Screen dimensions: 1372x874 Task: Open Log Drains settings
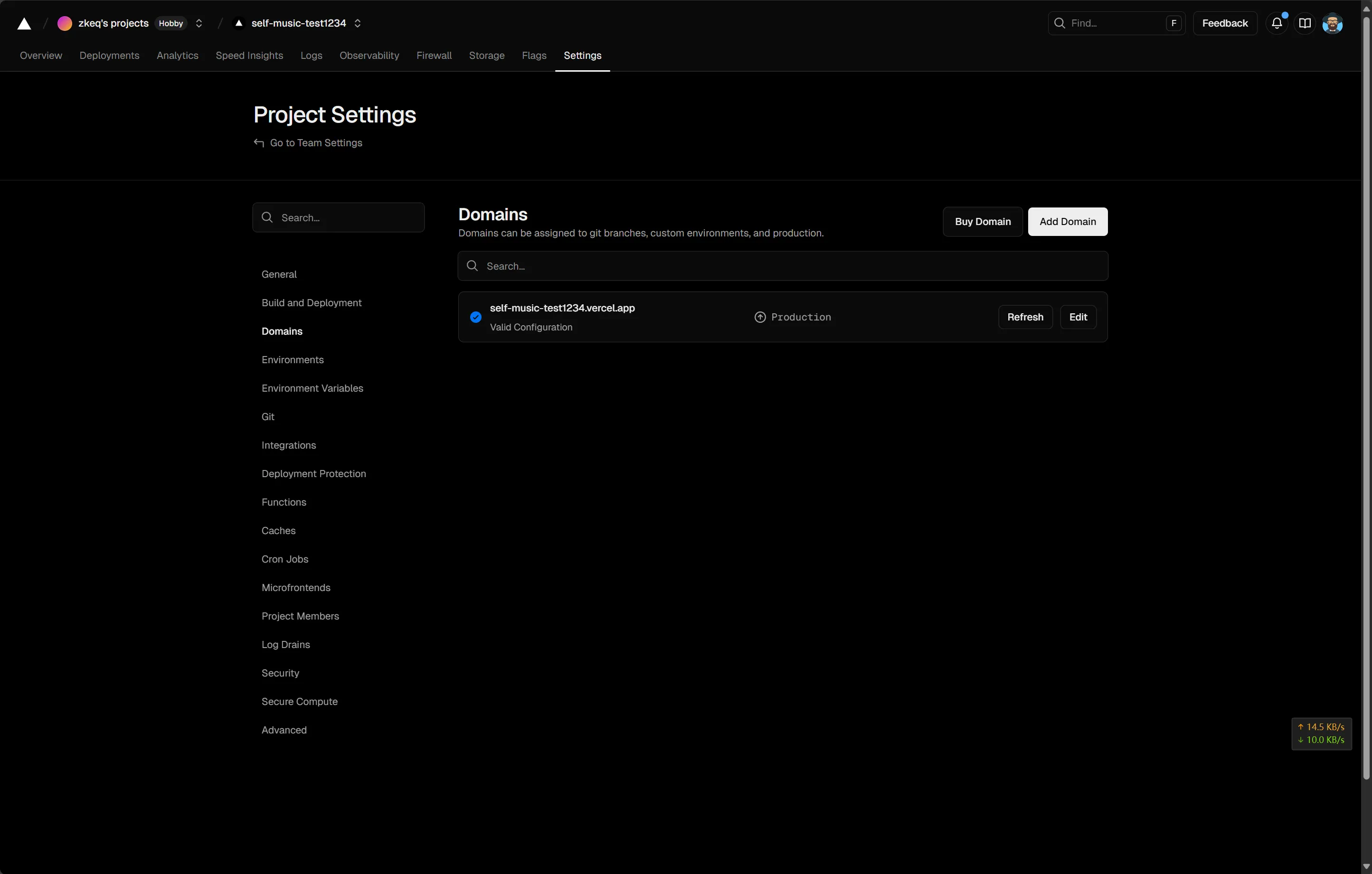pos(286,644)
